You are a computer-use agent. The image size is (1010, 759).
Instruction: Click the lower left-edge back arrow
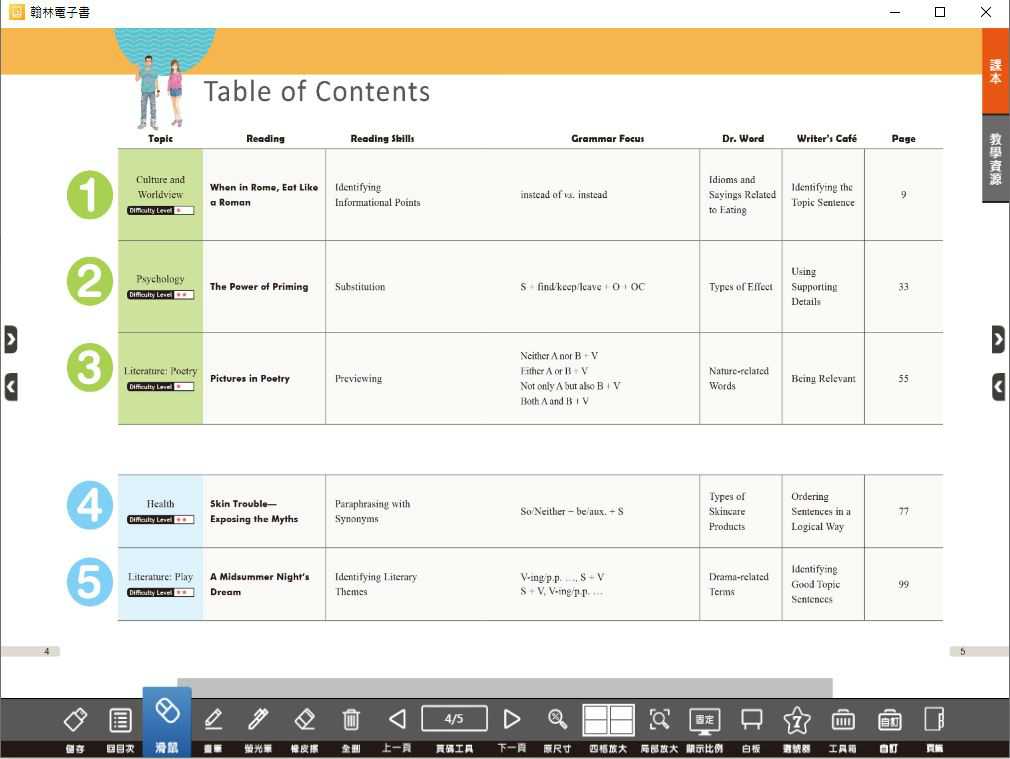pos(10,387)
